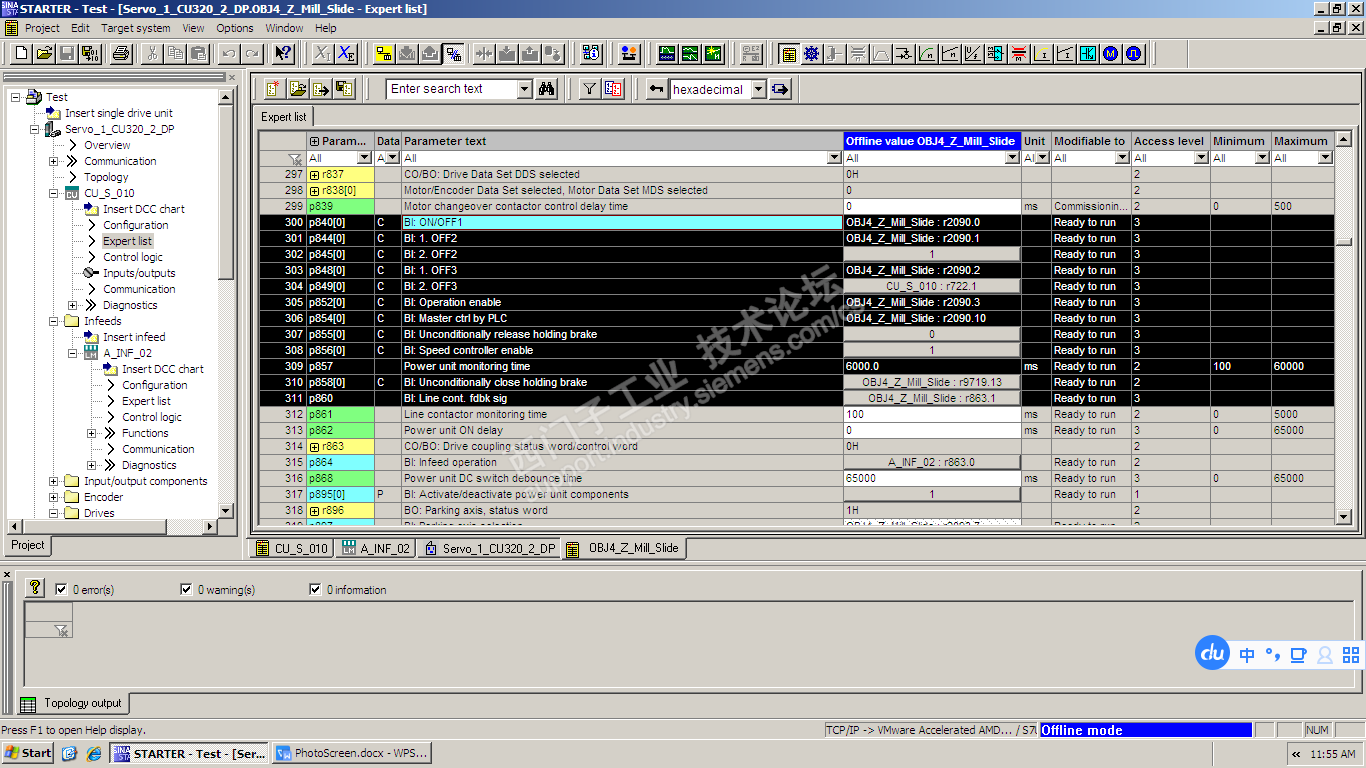This screenshot has width=1366, height=768.
Task: Open PhotoScreen.docx WPS taskbar button
Action: tap(352, 753)
